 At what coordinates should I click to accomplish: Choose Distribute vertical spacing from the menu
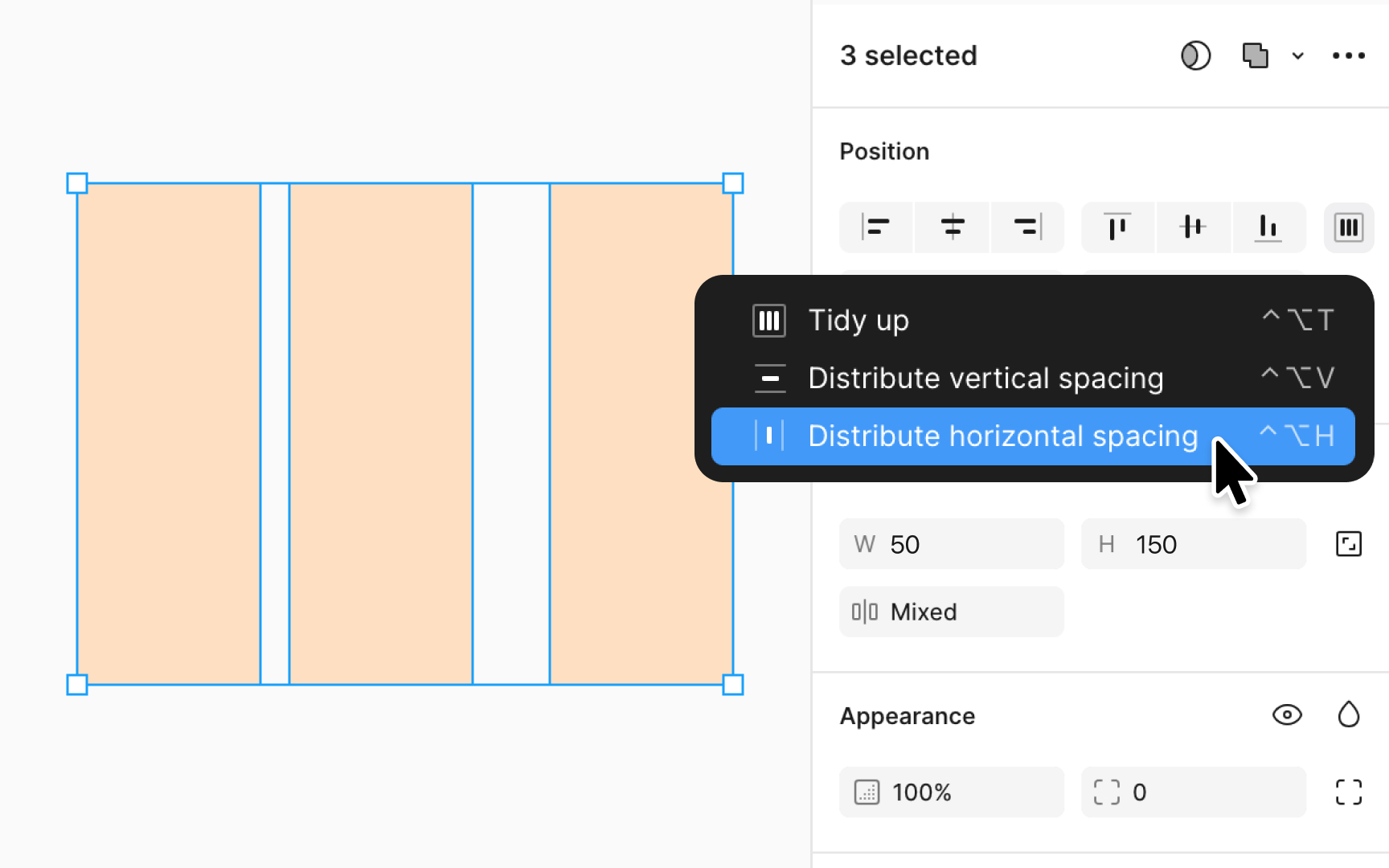pos(985,378)
